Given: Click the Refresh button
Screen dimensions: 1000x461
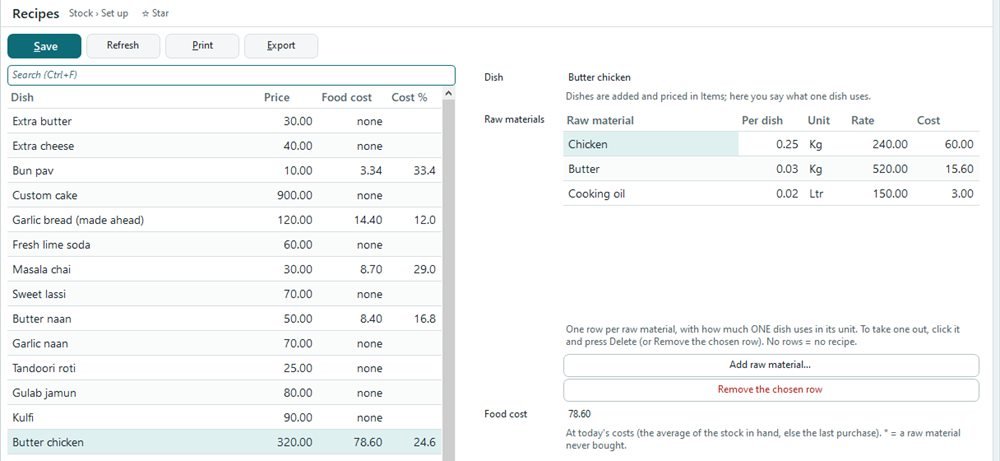Looking at the screenshot, I should (x=123, y=46).
